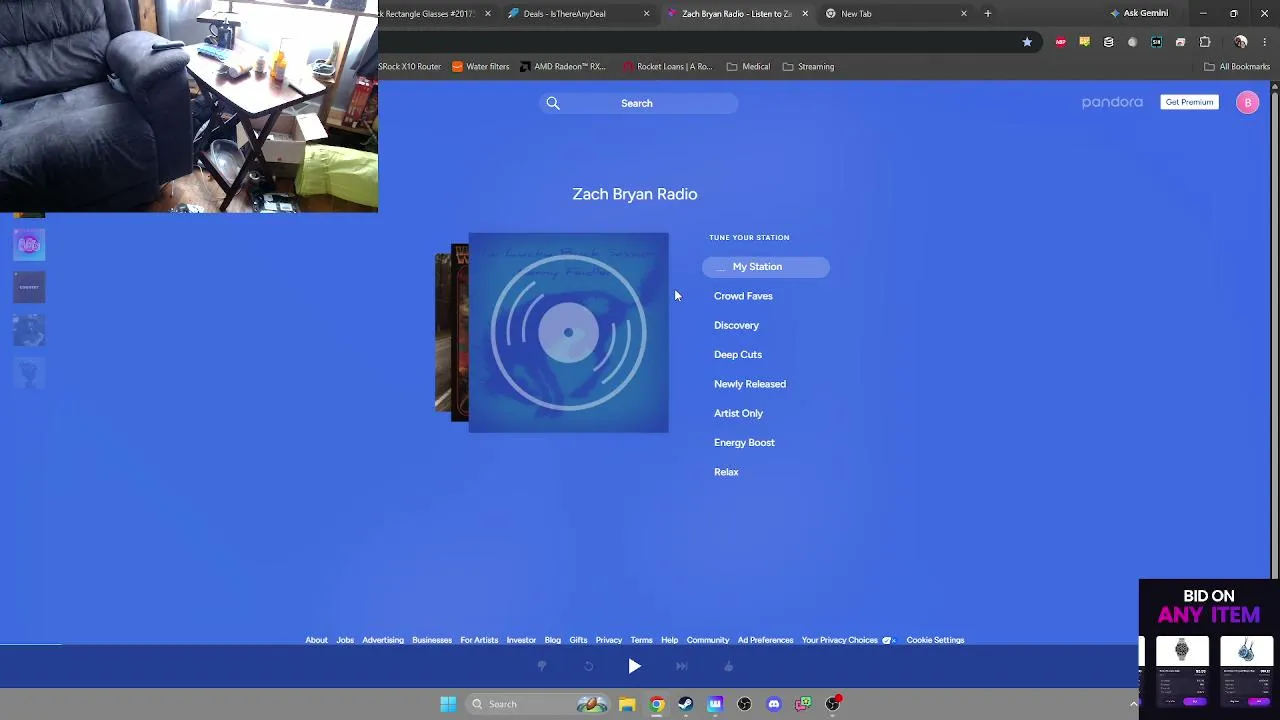Open the Advertising footer link
The height and width of the screenshot is (720, 1280).
point(383,640)
